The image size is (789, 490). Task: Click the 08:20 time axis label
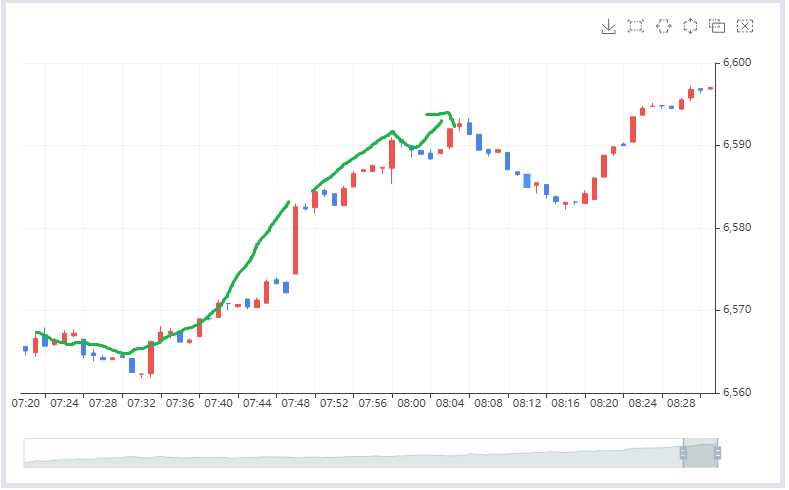[604, 403]
